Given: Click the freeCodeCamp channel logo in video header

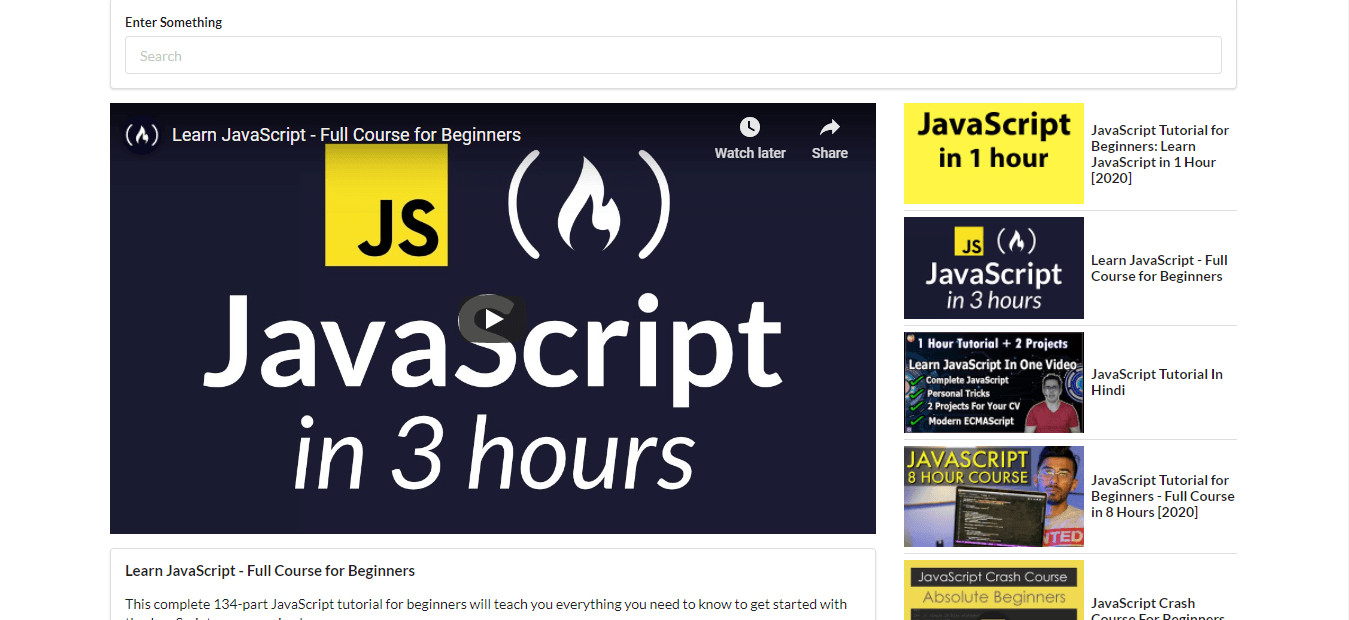Looking at the screenshot, I should pos(142,135).
